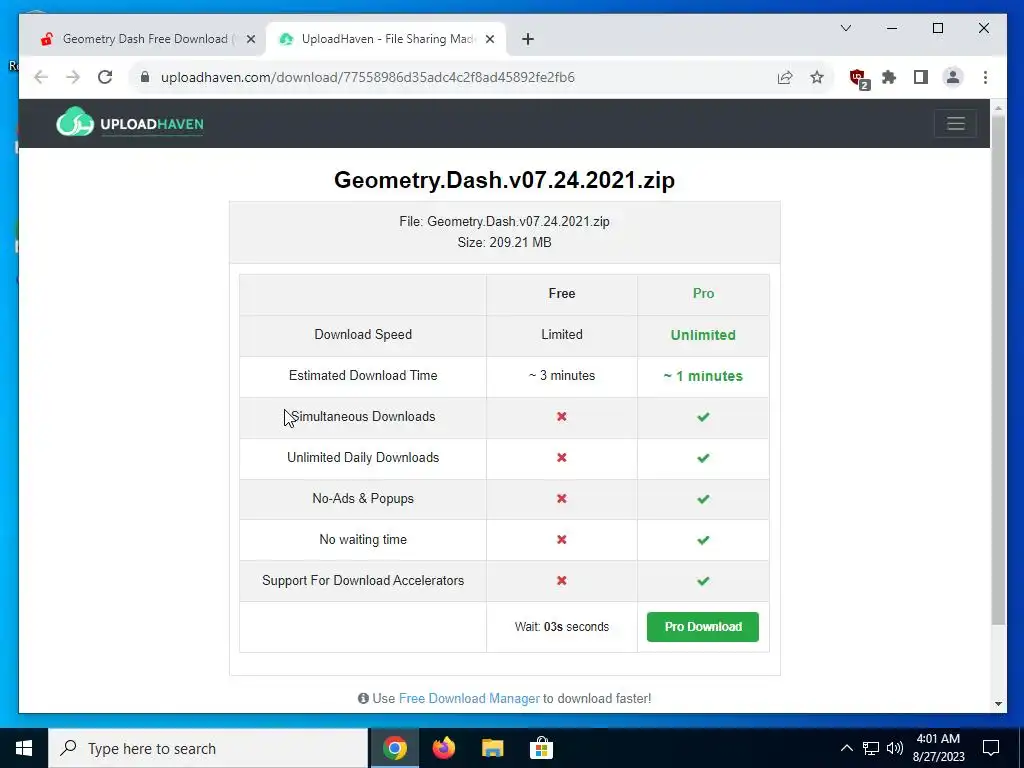This screenshot has width=1024, height=768.
Task: Open the taskbar clock and date
Action: point(938,748)
